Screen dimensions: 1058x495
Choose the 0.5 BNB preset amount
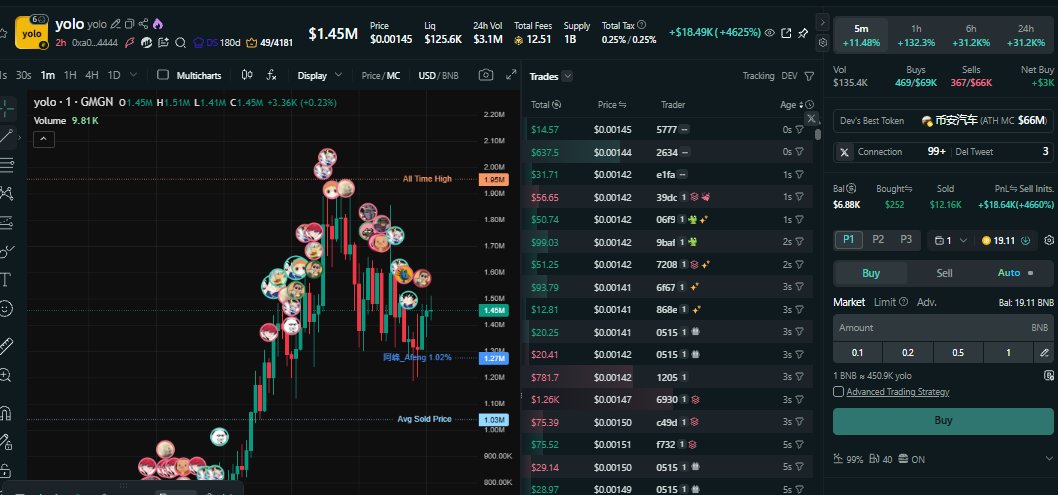coord(958,352)
